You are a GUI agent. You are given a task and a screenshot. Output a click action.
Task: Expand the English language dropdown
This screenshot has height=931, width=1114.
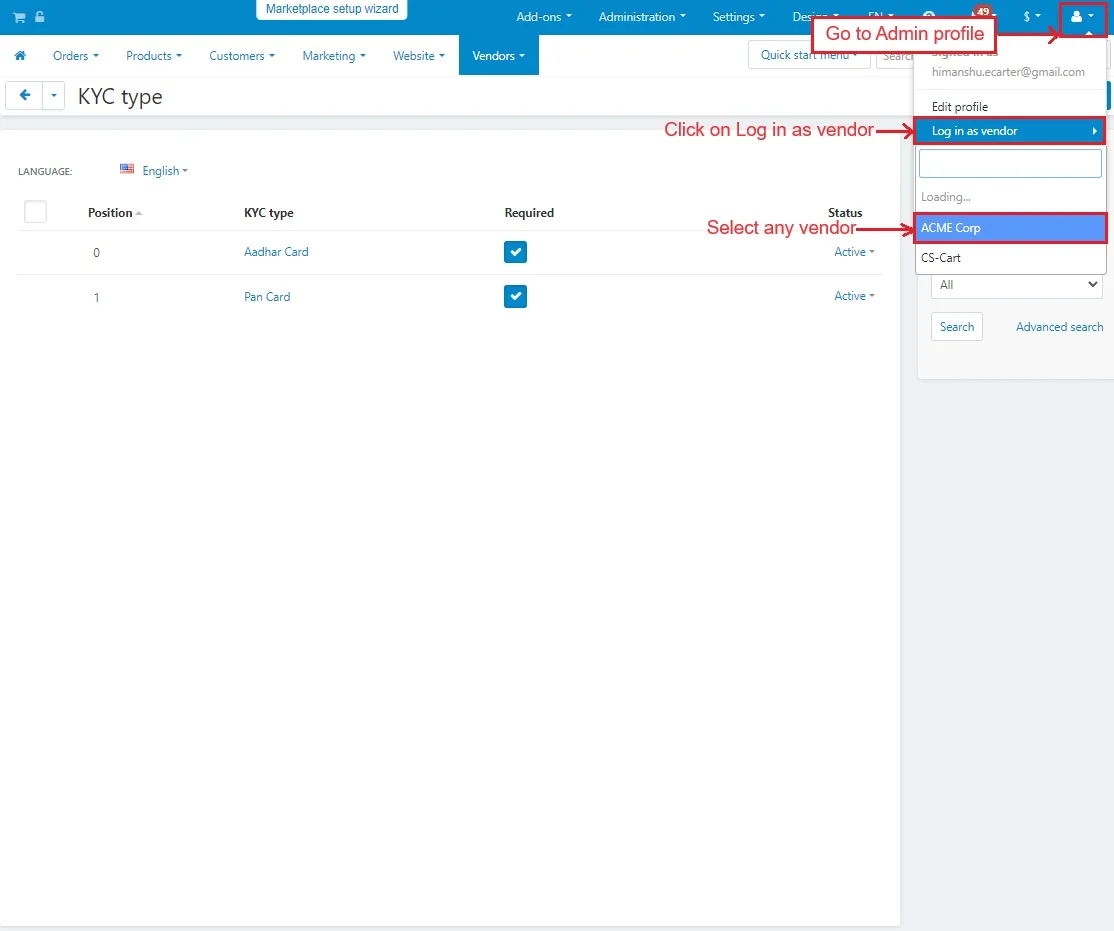point(165,171)
